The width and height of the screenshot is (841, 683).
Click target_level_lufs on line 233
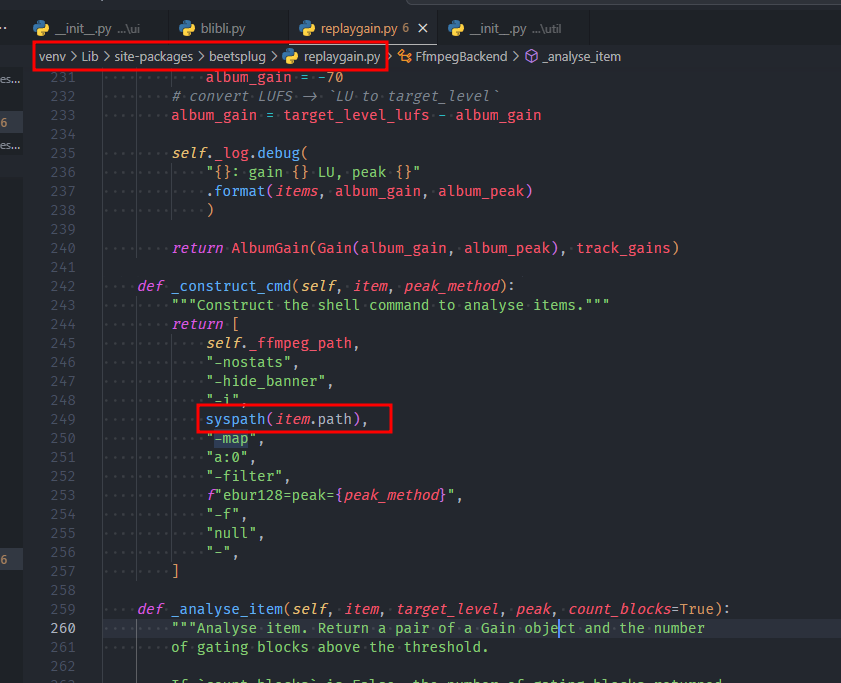(x=356, y=115)
